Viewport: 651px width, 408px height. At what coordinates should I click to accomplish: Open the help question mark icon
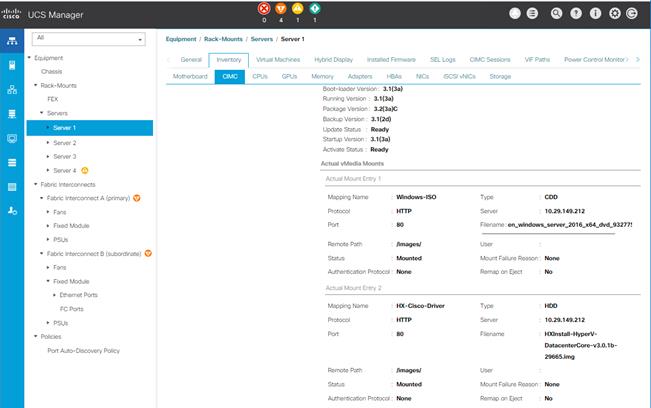[x=576, y=14]
